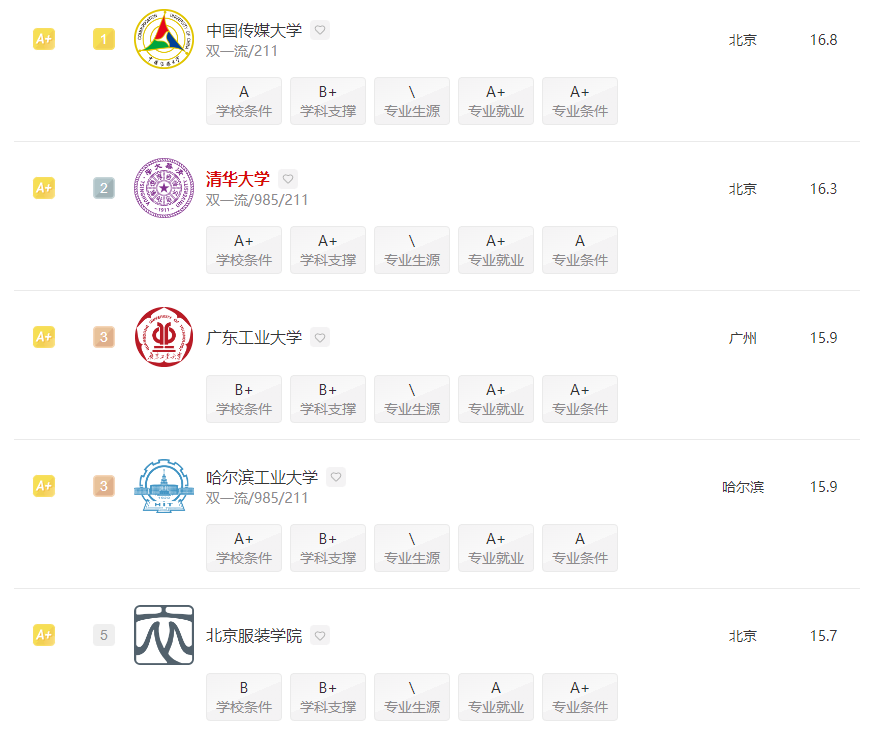Toggle the heart next to 清华大学

[288, 179]
